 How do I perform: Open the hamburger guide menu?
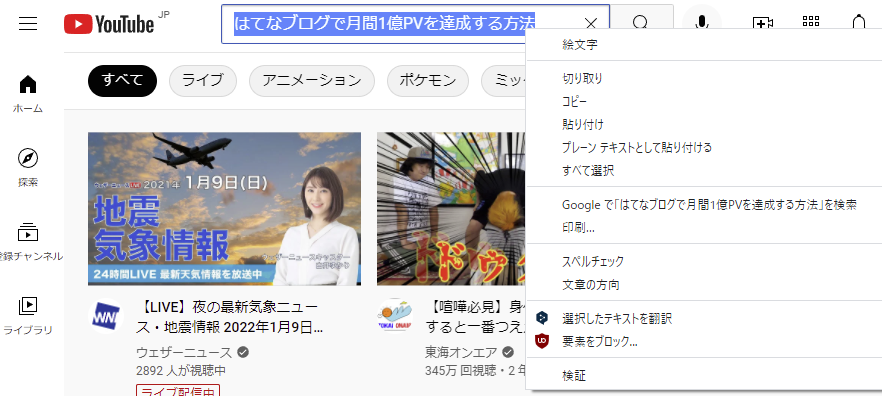tap(28, 24)
